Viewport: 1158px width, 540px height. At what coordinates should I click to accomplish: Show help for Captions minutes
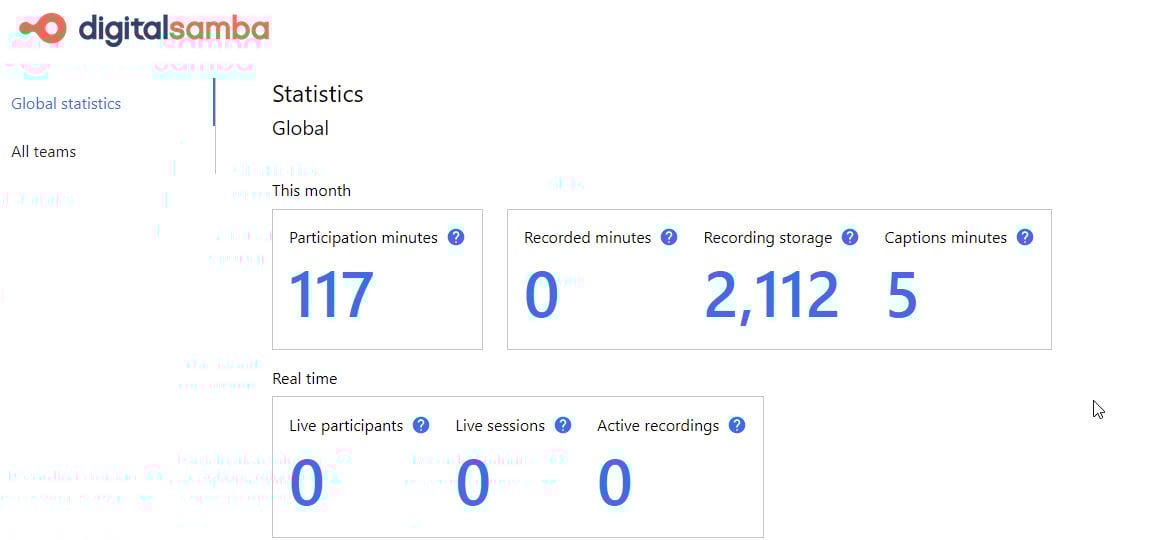click(1025, 238)
